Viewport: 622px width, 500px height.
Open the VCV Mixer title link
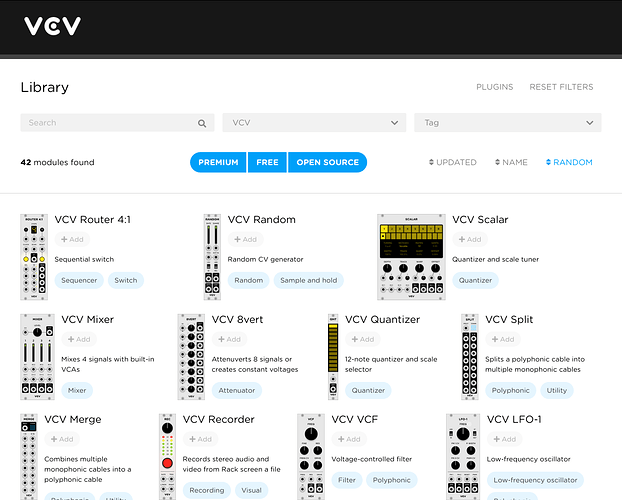[87, 319]
